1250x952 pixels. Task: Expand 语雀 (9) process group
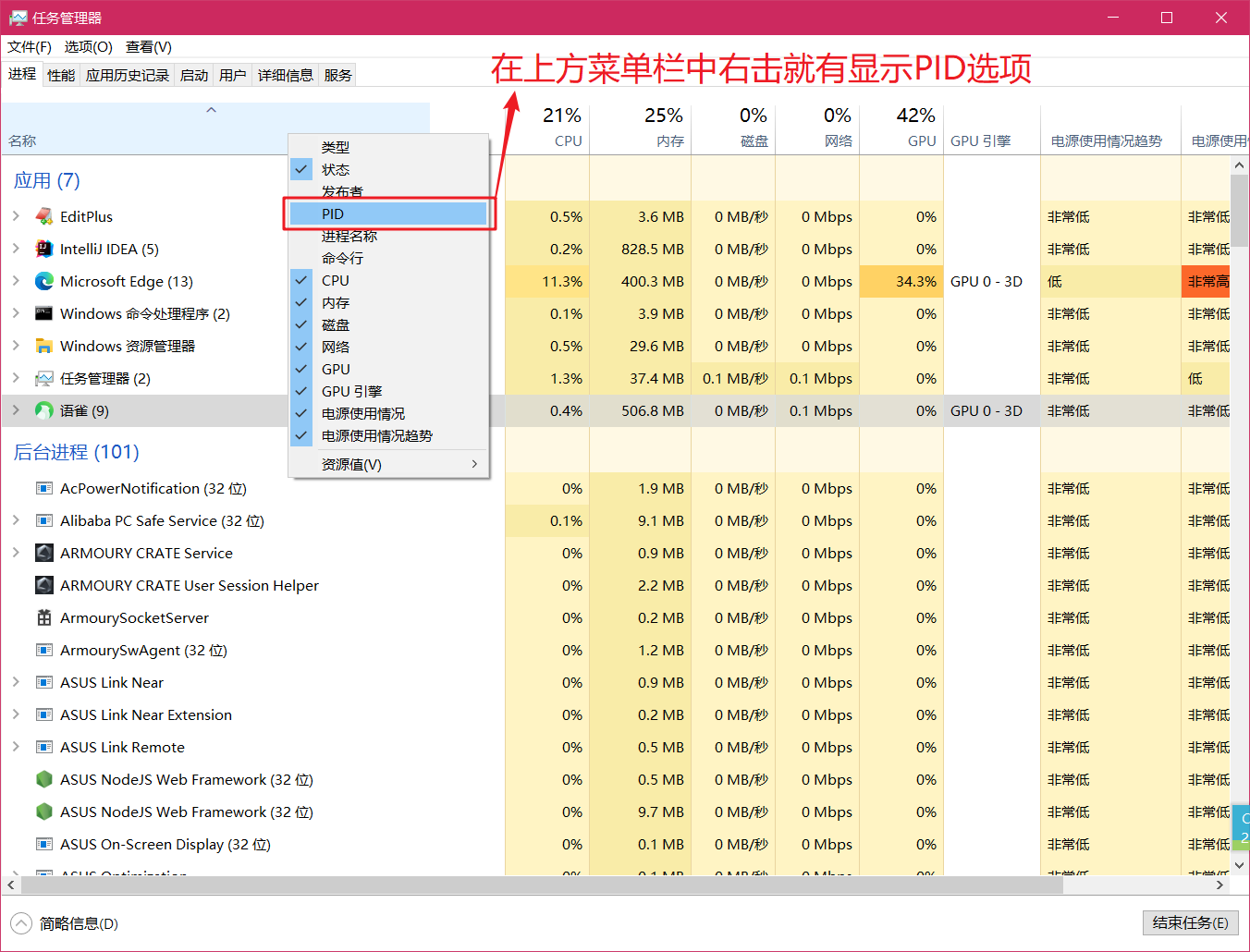(x=16, y=410)
